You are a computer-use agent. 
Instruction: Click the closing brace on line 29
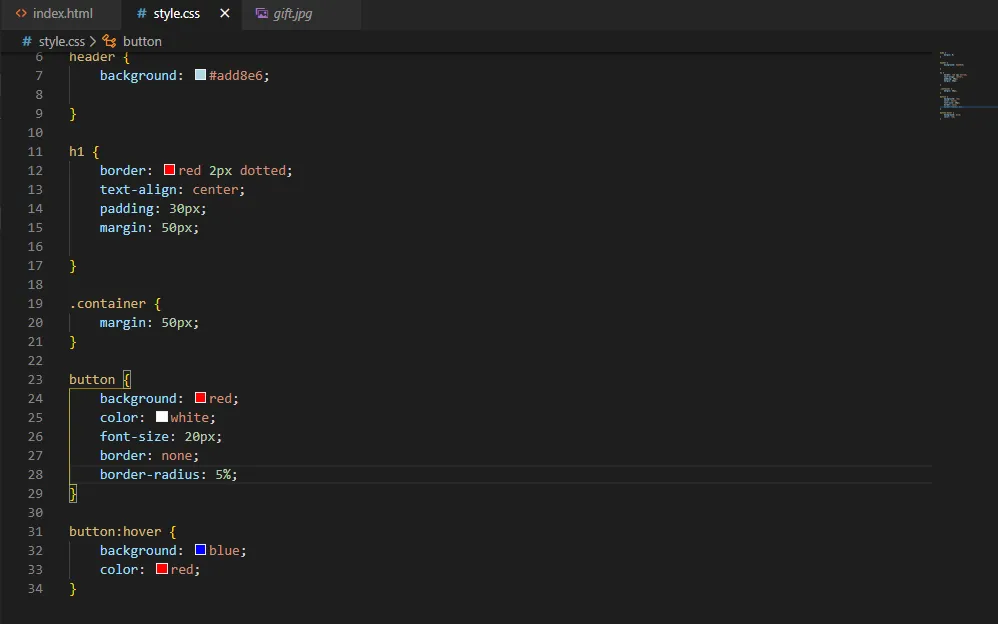[x=73, y=493]
